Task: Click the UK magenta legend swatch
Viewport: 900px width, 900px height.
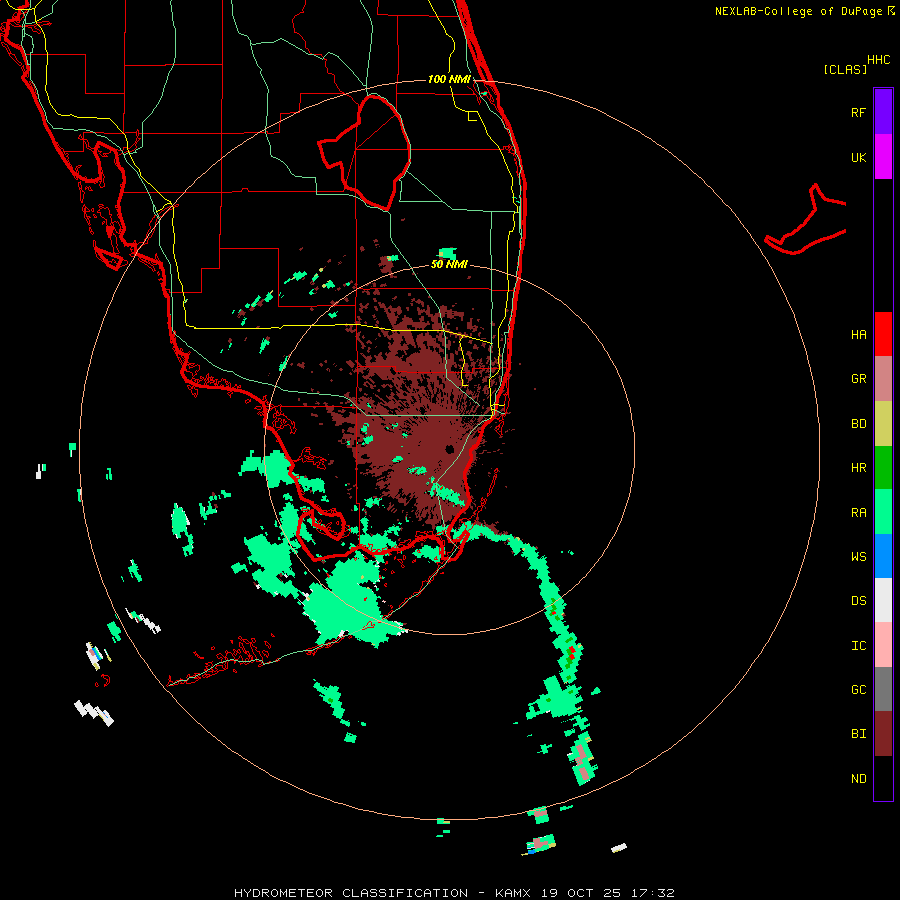Action: point(883,156)
